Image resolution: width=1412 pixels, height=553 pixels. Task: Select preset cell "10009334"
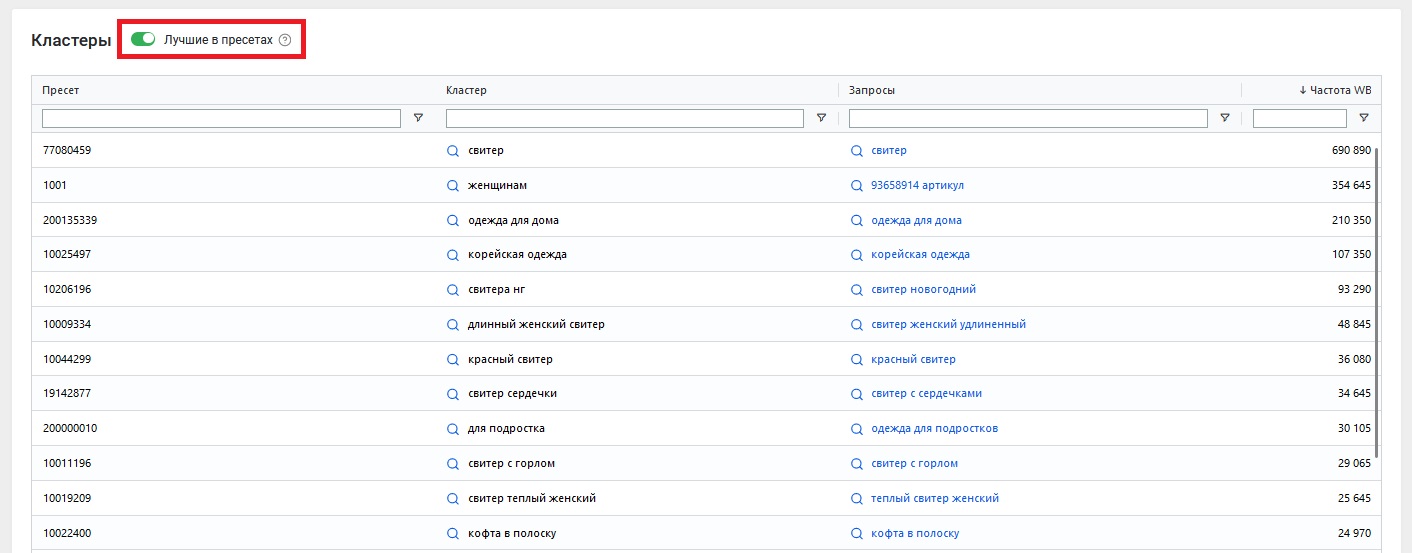67,325
